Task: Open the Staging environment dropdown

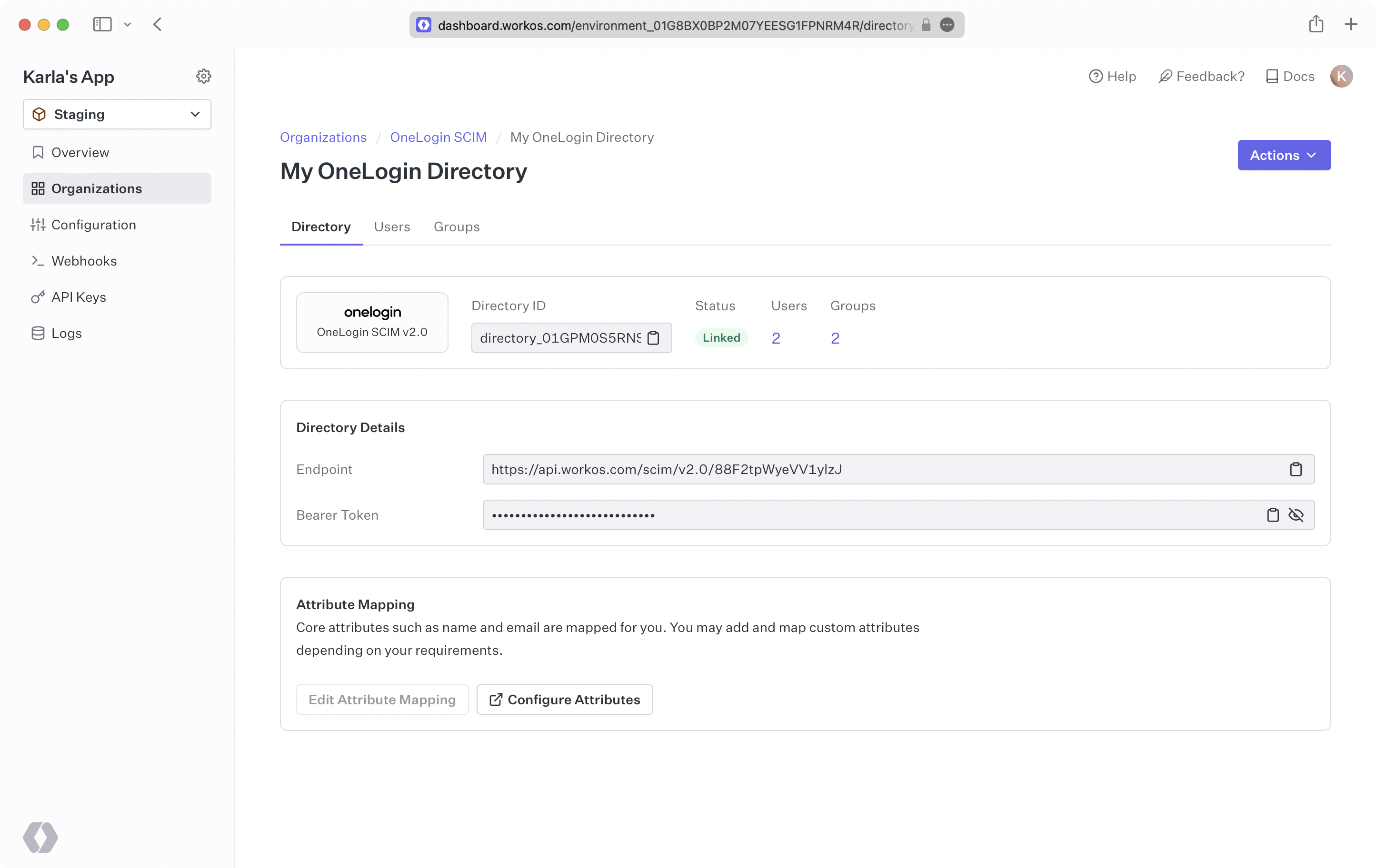Action: [117, 114]
